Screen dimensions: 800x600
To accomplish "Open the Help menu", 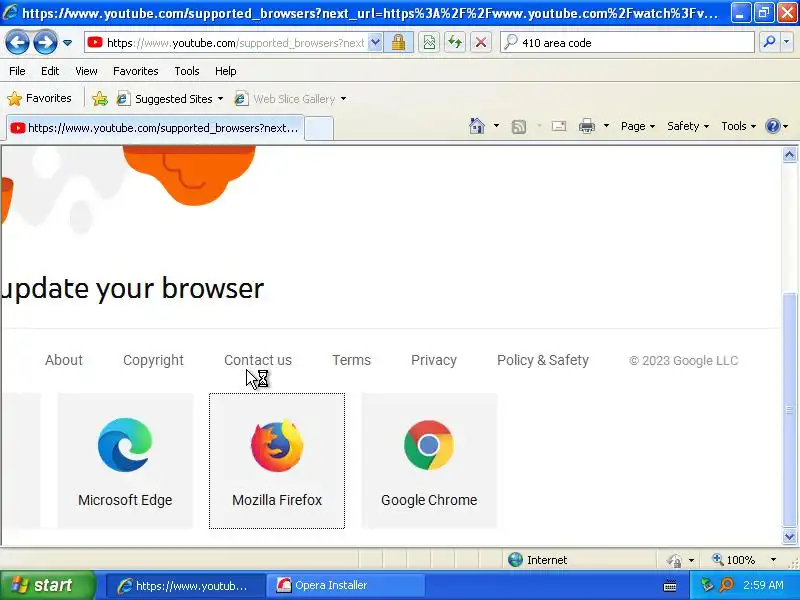I will (x=226, y=71).
